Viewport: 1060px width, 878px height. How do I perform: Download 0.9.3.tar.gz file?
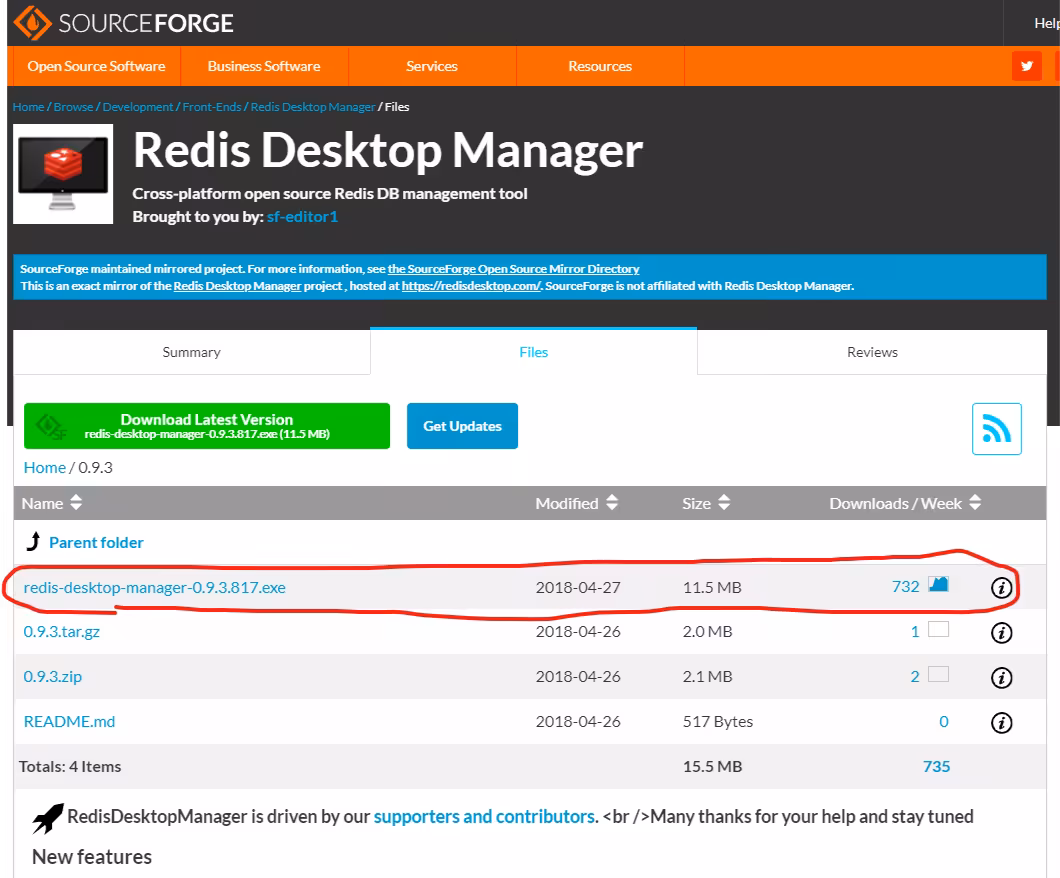[x=62, y=632]
